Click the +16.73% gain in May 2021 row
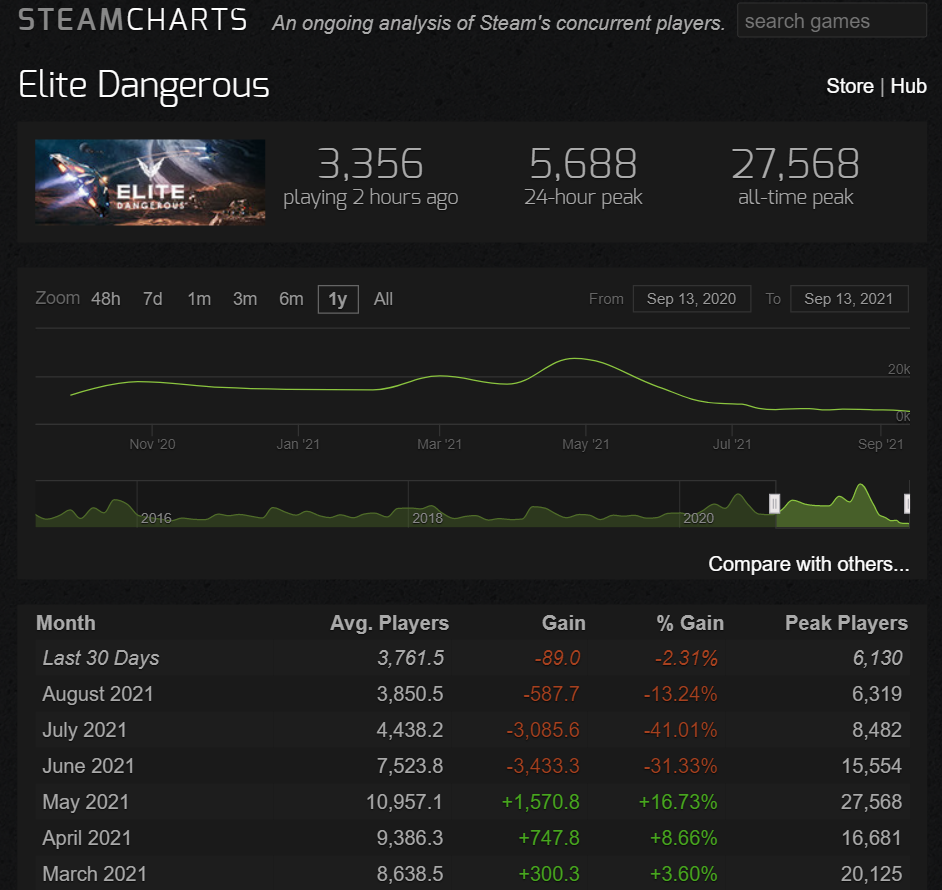The image size is (942, 890). click(x=678, y=802)
